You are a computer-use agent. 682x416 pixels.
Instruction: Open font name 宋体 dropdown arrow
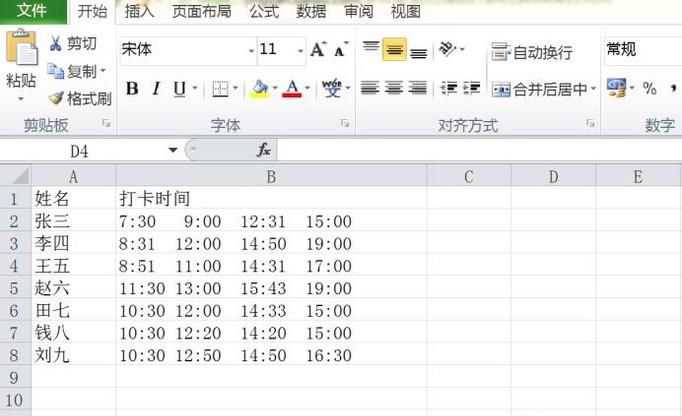(251, 51)
